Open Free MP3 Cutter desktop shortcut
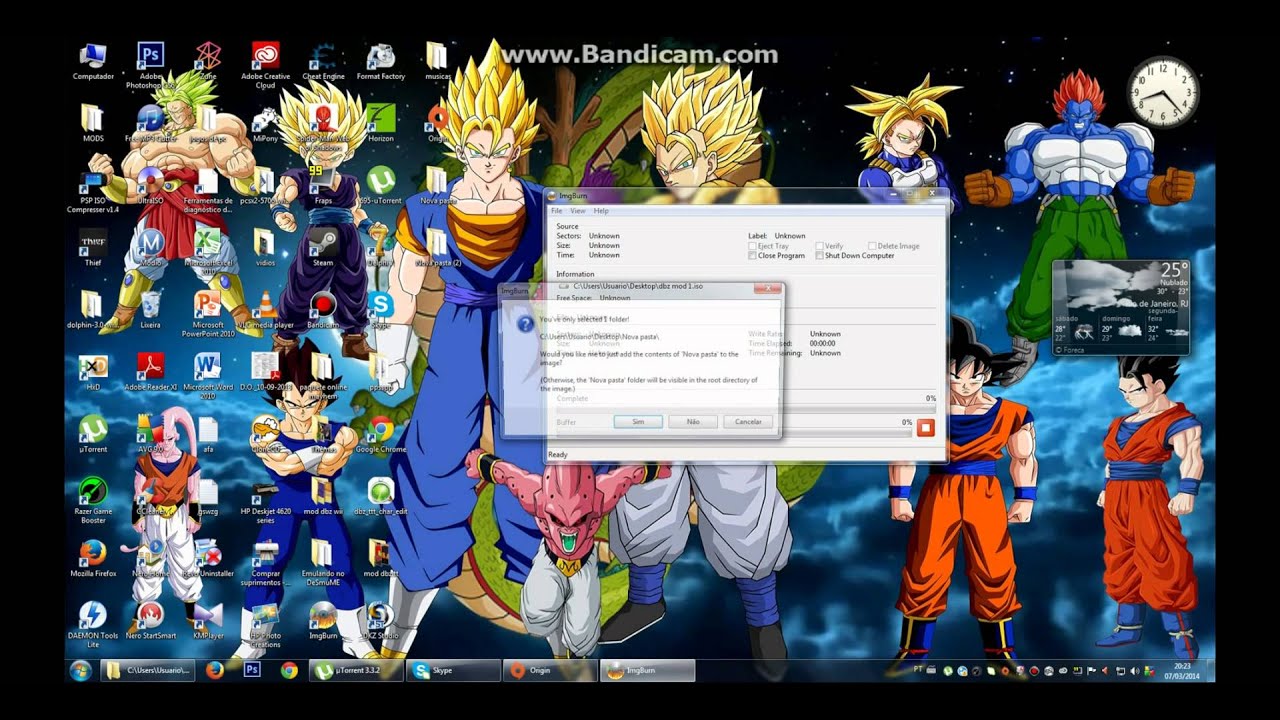 coord(150,124)
